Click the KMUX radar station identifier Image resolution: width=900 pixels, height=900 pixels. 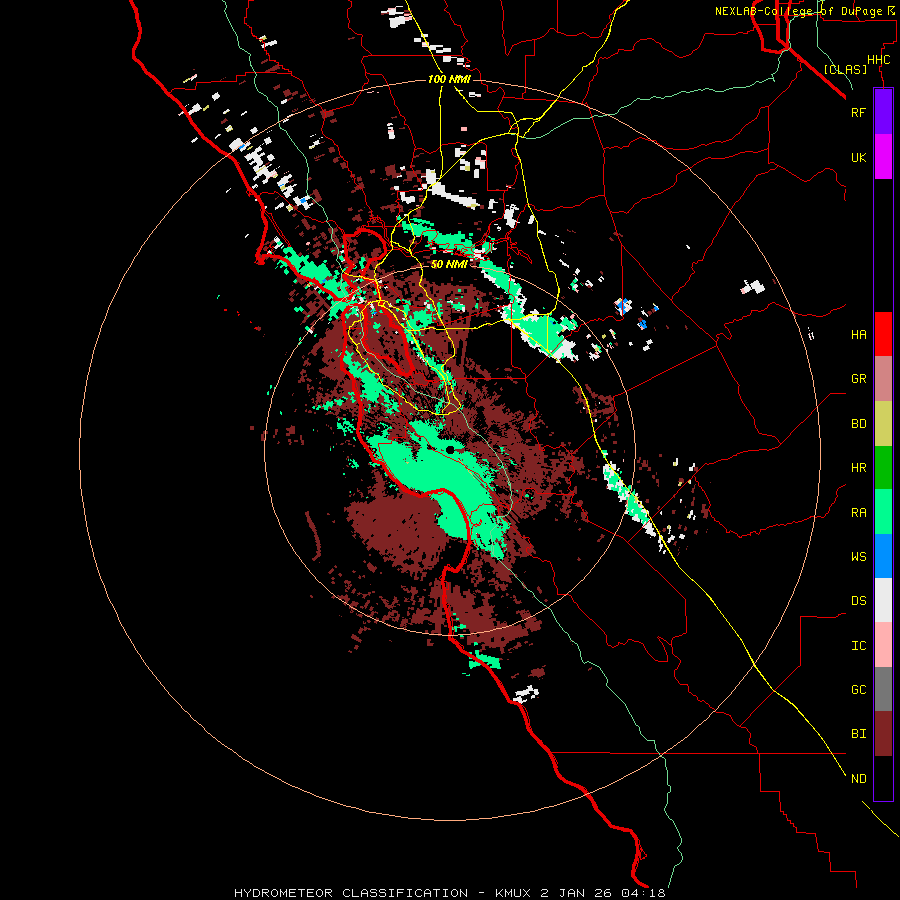(514, 893)
